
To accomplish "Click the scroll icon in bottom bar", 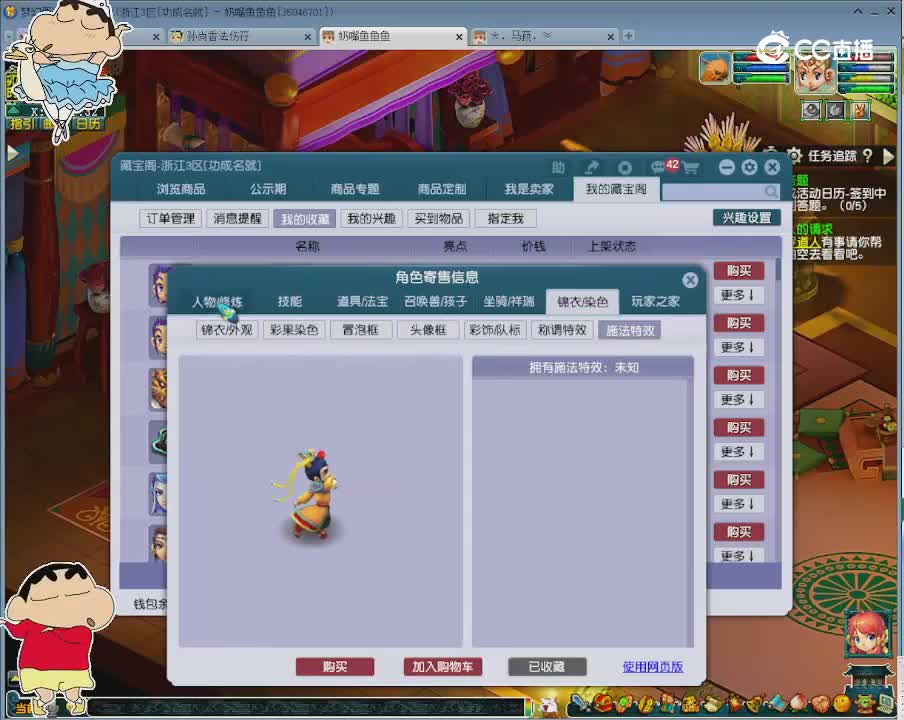I will click(714, 704).
